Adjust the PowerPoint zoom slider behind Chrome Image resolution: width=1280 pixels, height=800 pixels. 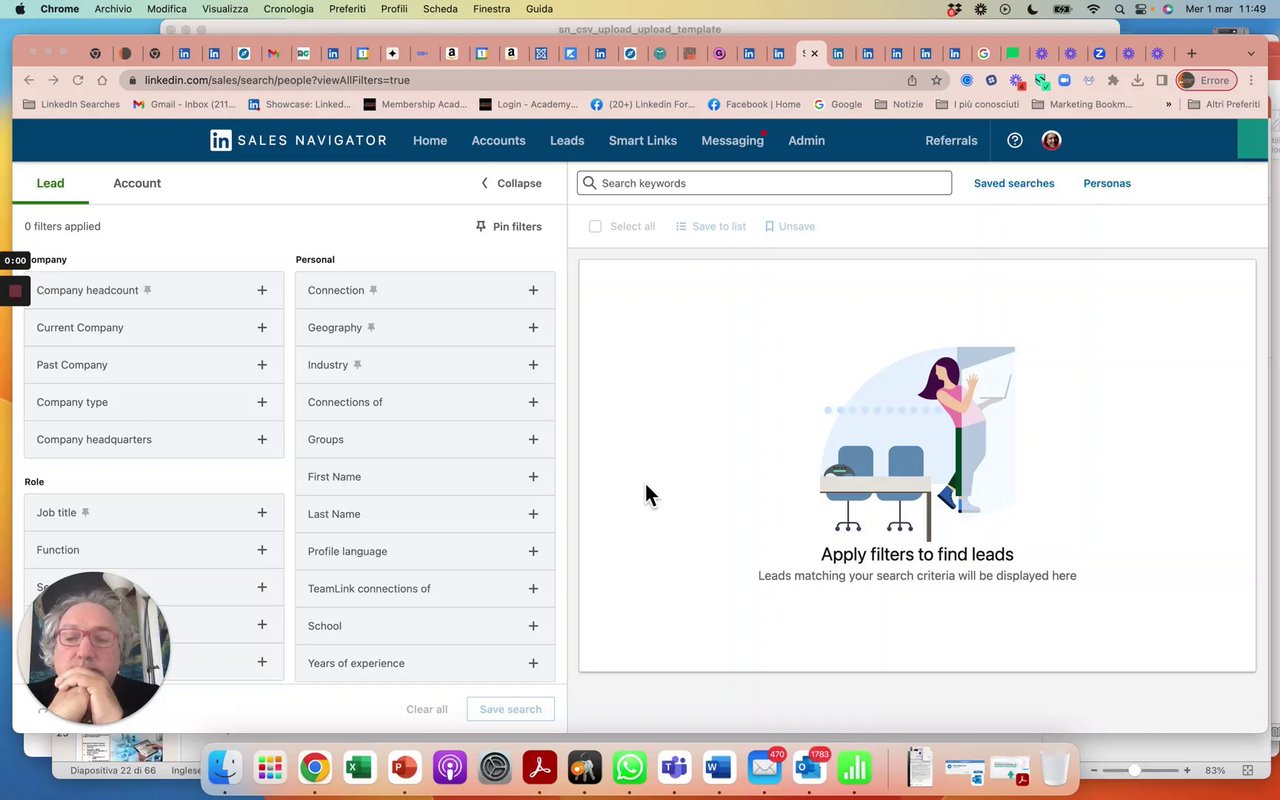pyautogui.click(x=1134, y=771)
